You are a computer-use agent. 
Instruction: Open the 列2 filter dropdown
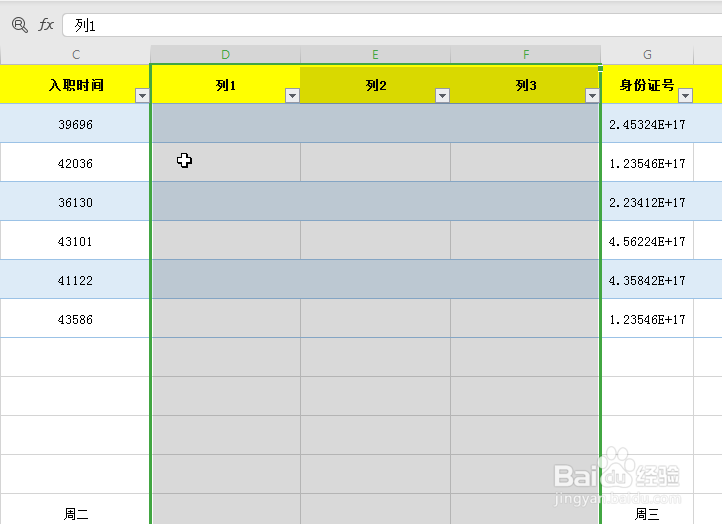[442, 96]
